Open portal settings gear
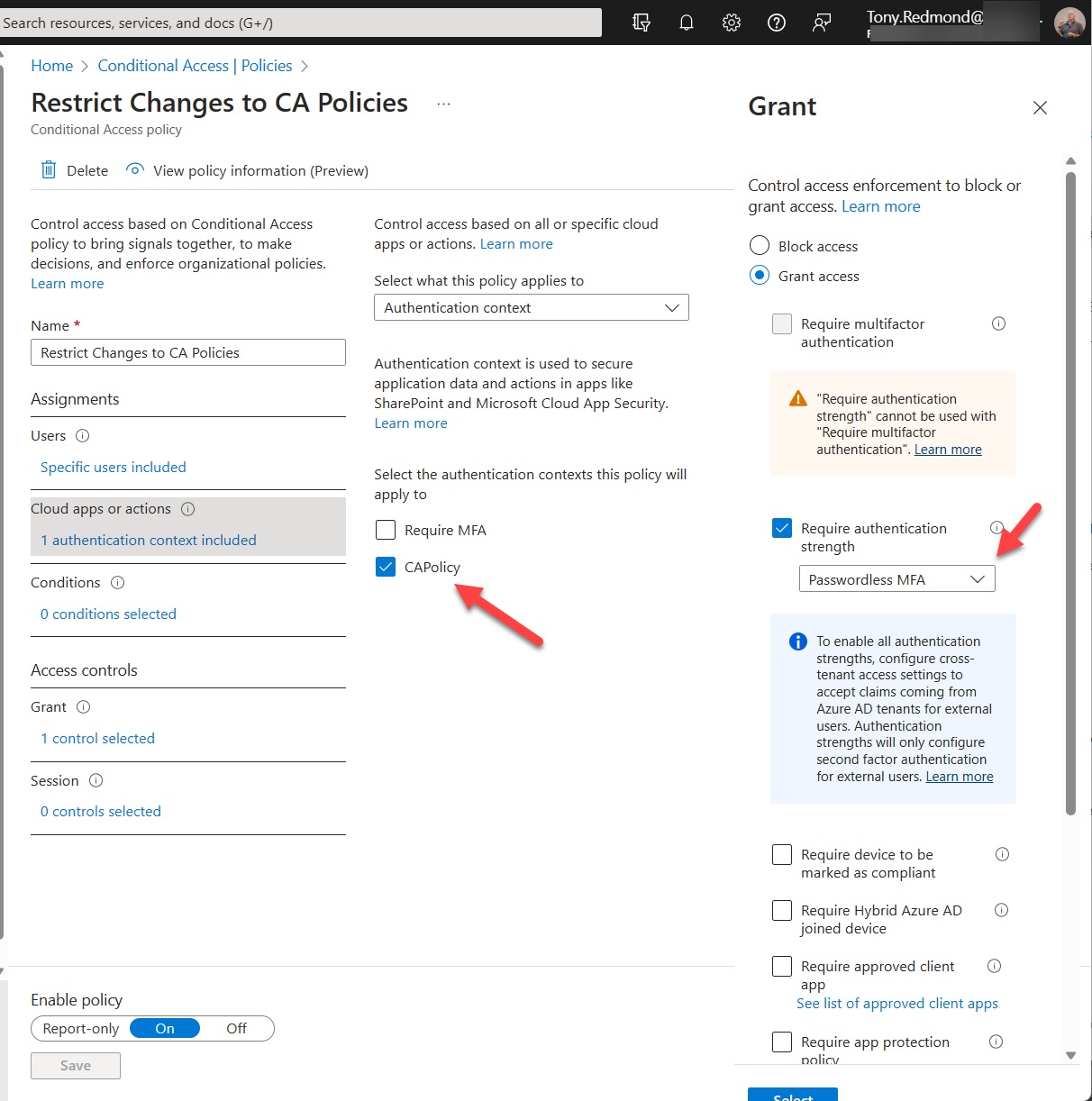 pyautogui.click(x=732, y=23)
